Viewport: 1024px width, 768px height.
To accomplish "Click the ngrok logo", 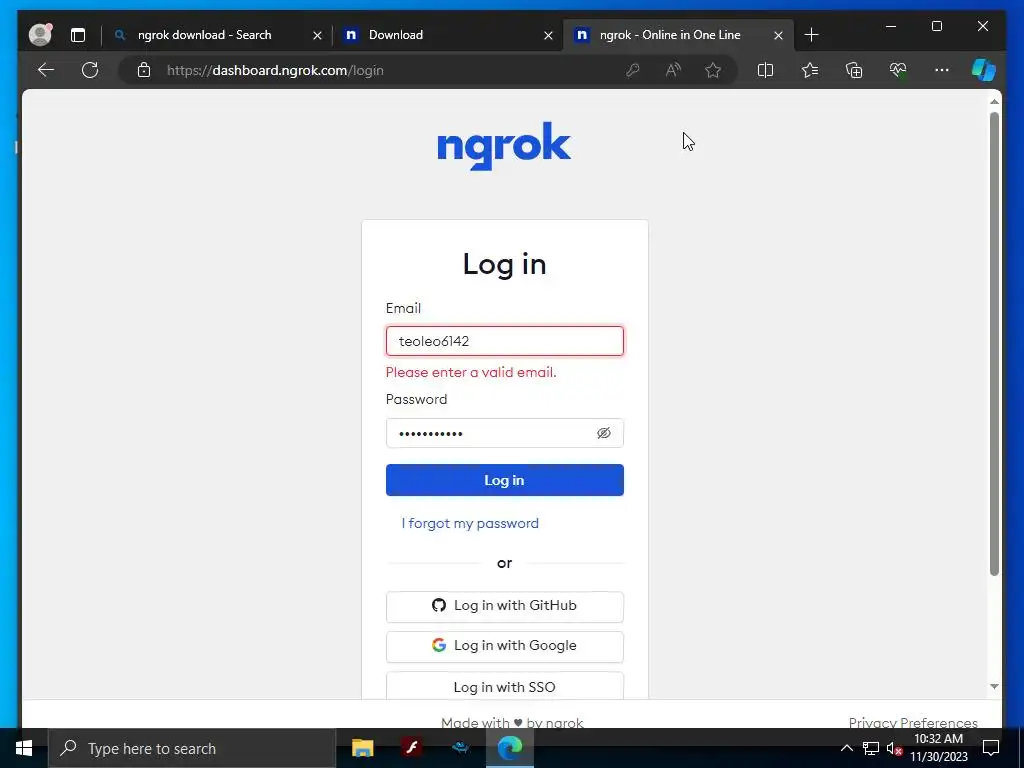I will coord(504,146).
